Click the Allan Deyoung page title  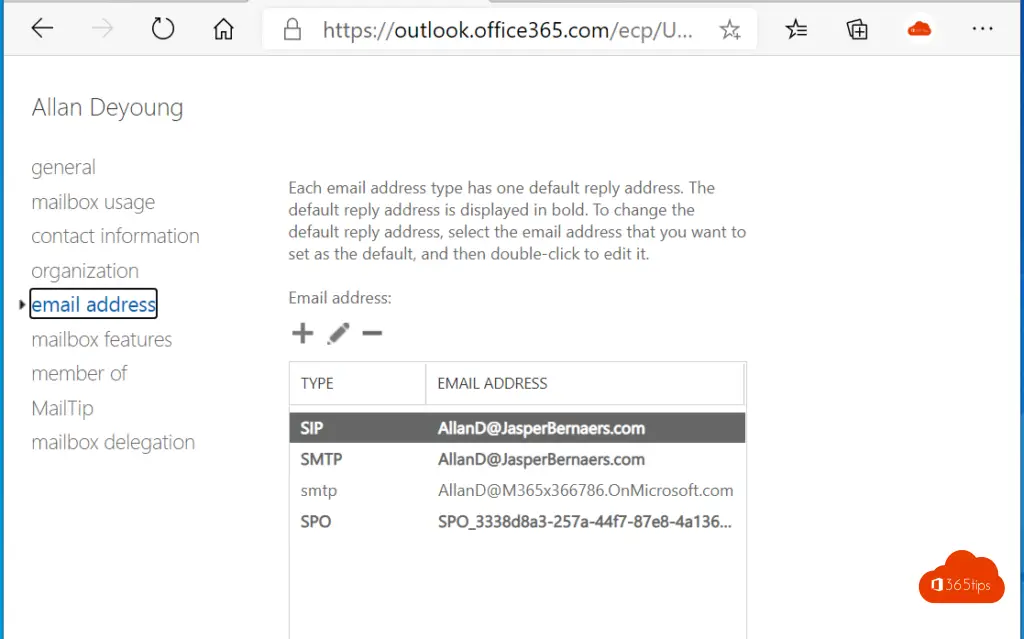click(108, 107)
